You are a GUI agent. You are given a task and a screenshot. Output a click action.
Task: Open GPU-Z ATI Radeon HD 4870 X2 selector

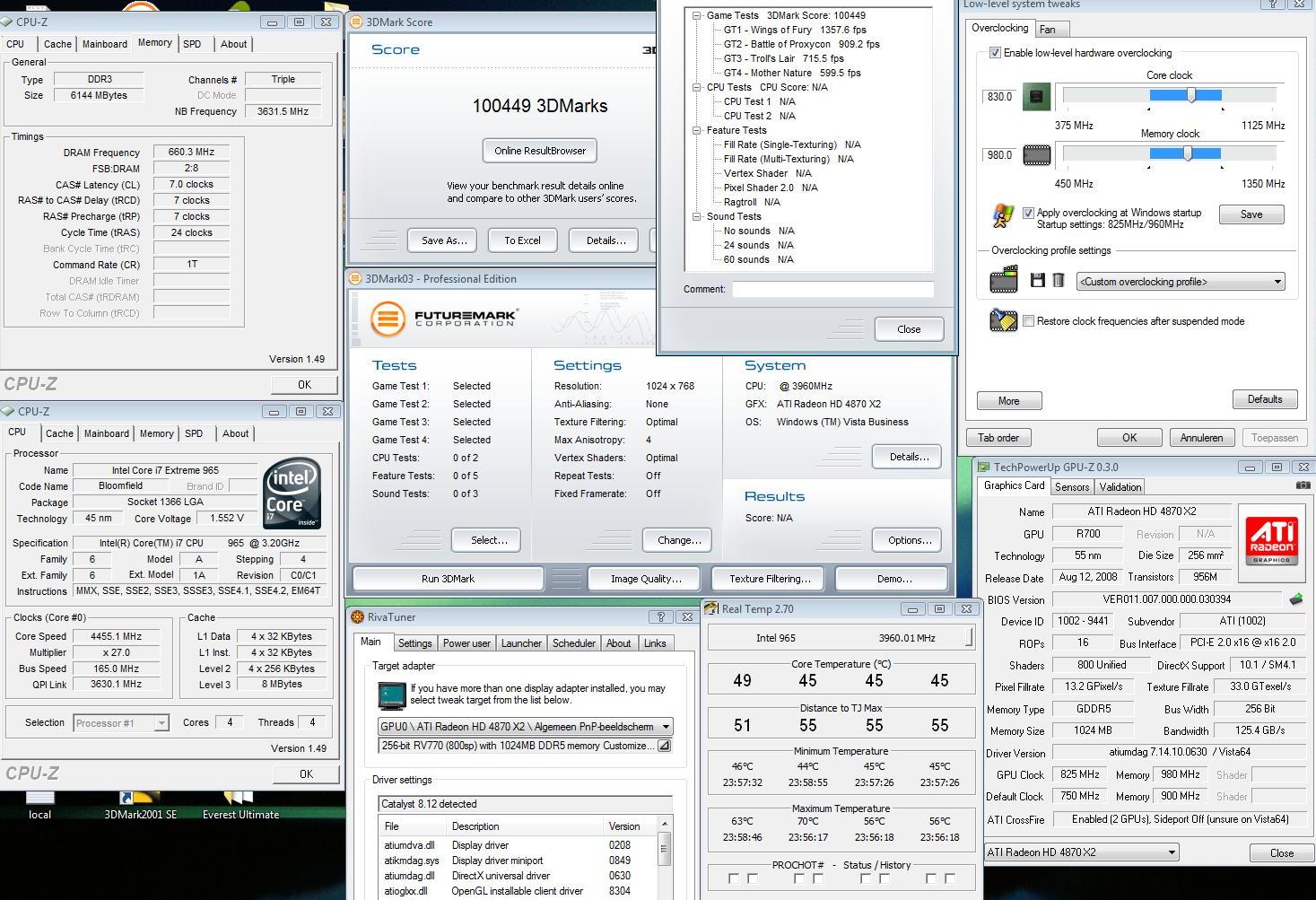1081,852
